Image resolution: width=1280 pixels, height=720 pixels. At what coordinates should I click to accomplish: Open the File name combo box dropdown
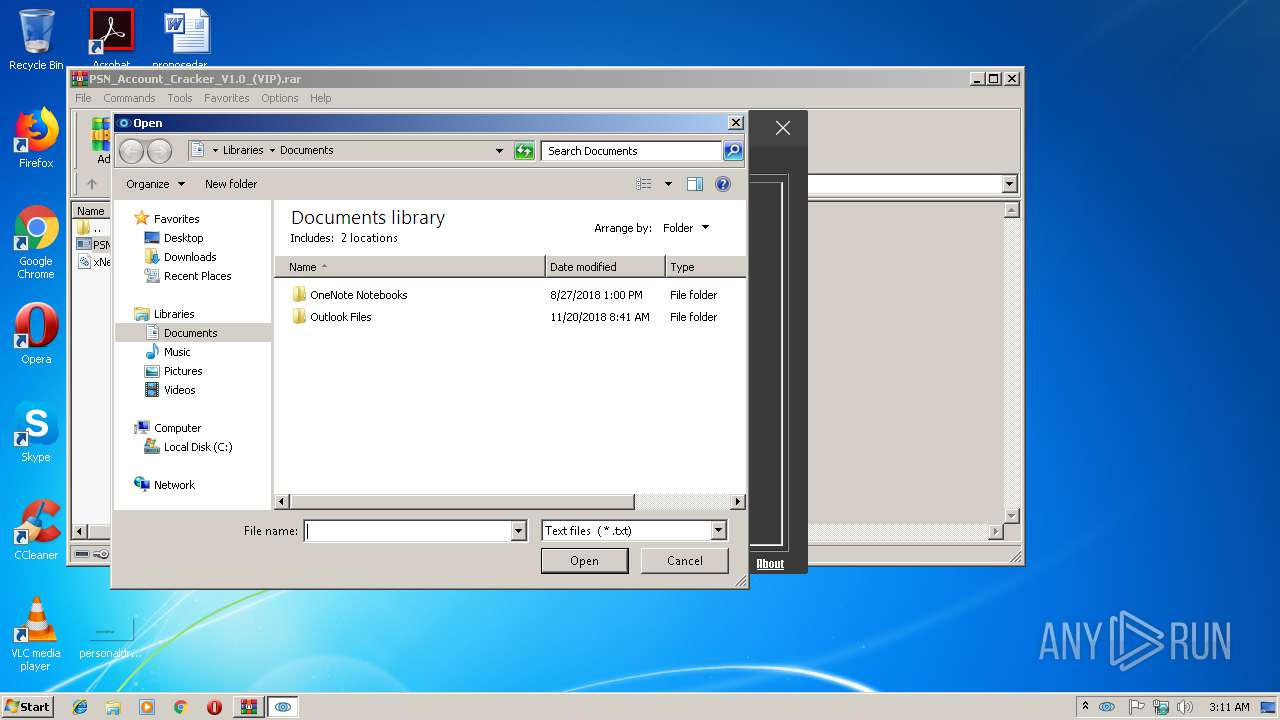pos(518,531)
